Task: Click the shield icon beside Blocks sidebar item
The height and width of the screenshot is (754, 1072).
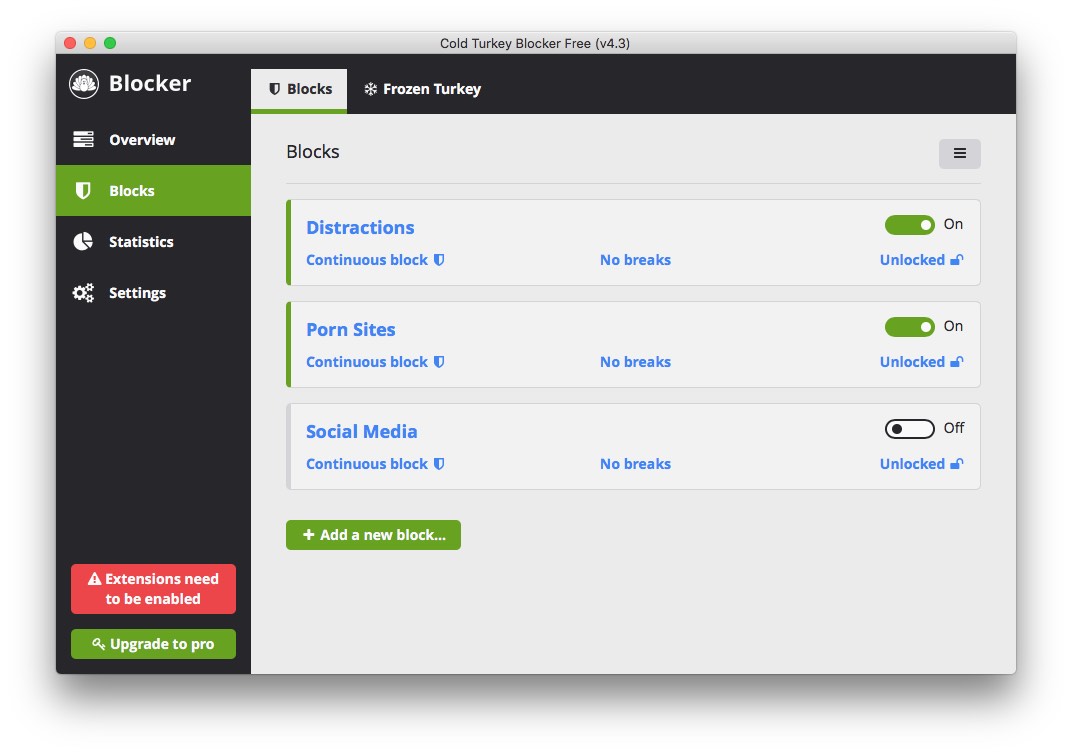Action: coord(83,190)
